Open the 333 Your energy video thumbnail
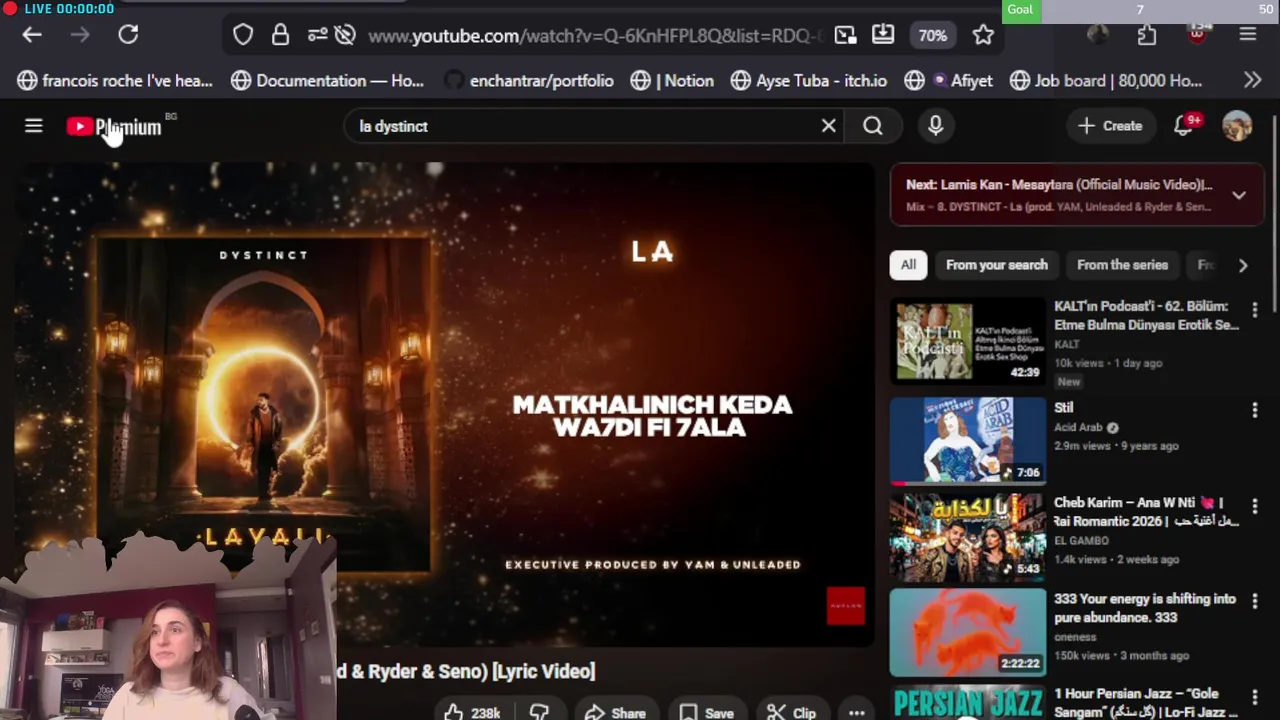 968,632
